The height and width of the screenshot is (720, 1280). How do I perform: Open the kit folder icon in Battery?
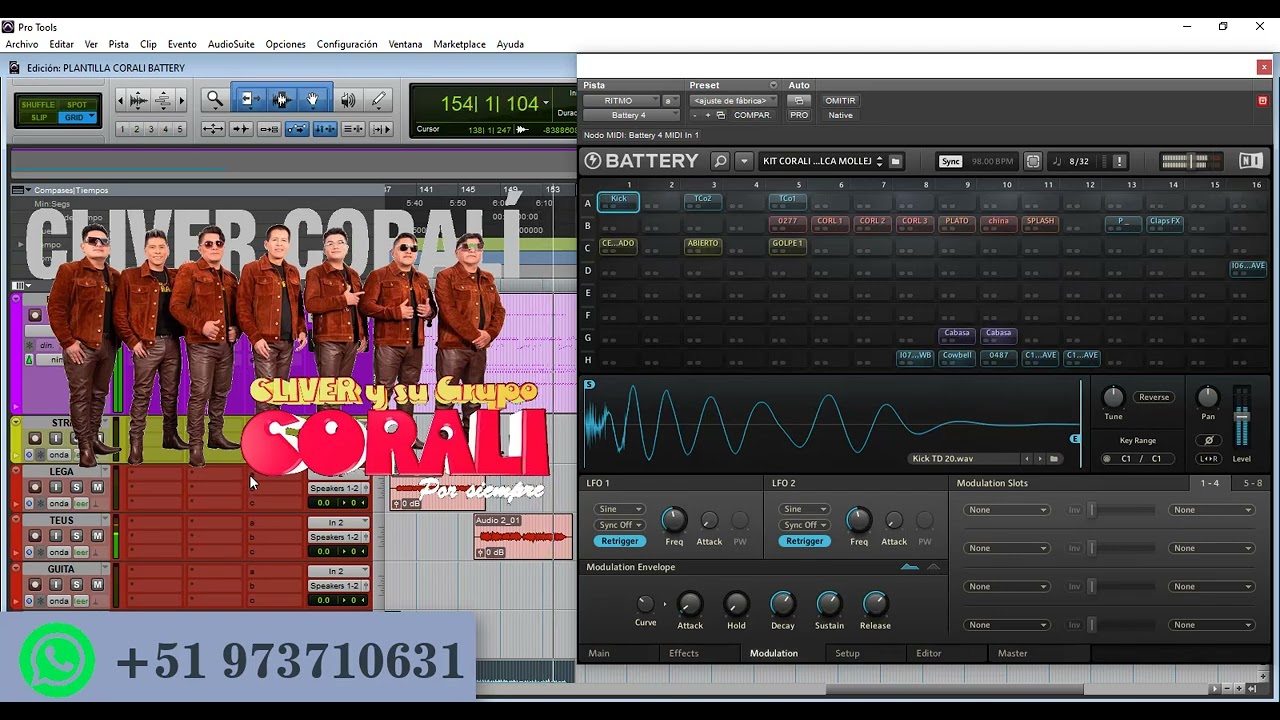[896, 161]
